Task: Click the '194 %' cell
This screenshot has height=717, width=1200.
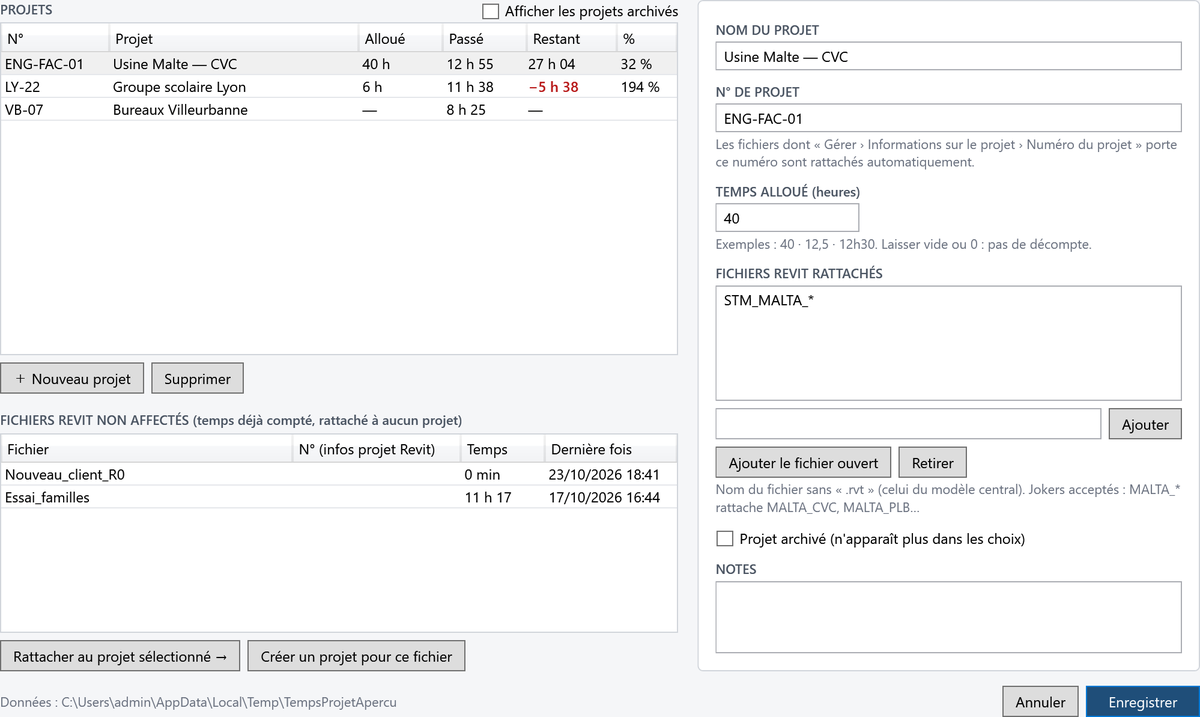Action: 641,87
